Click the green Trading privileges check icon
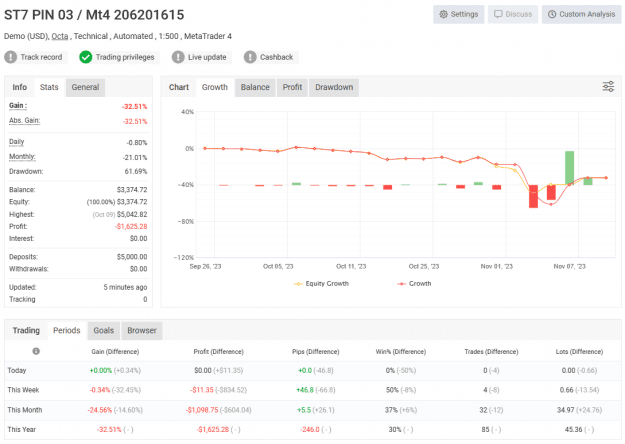 pyautogui.click(x=85, y=57)
